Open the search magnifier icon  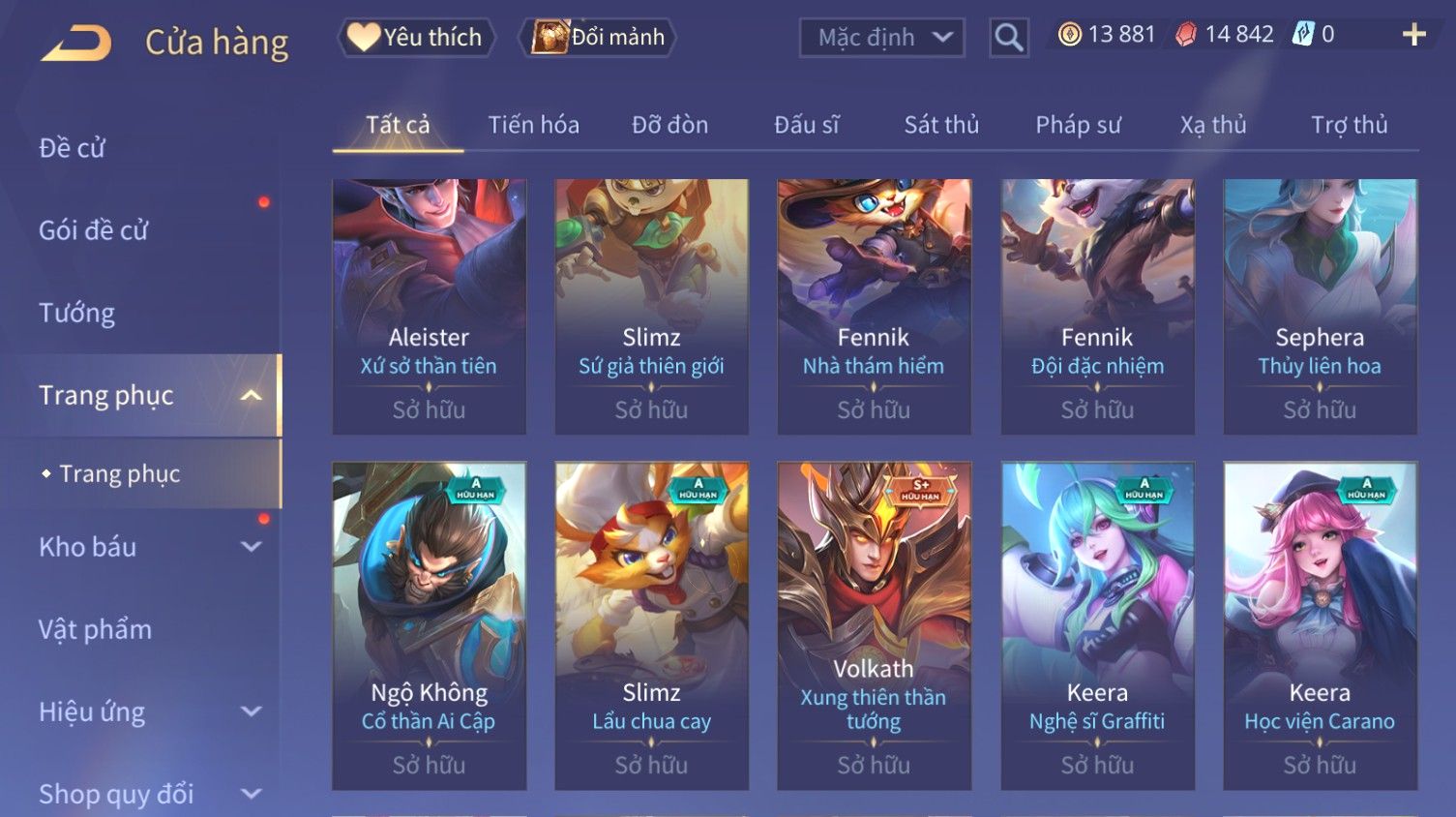tap(1008, 38)
